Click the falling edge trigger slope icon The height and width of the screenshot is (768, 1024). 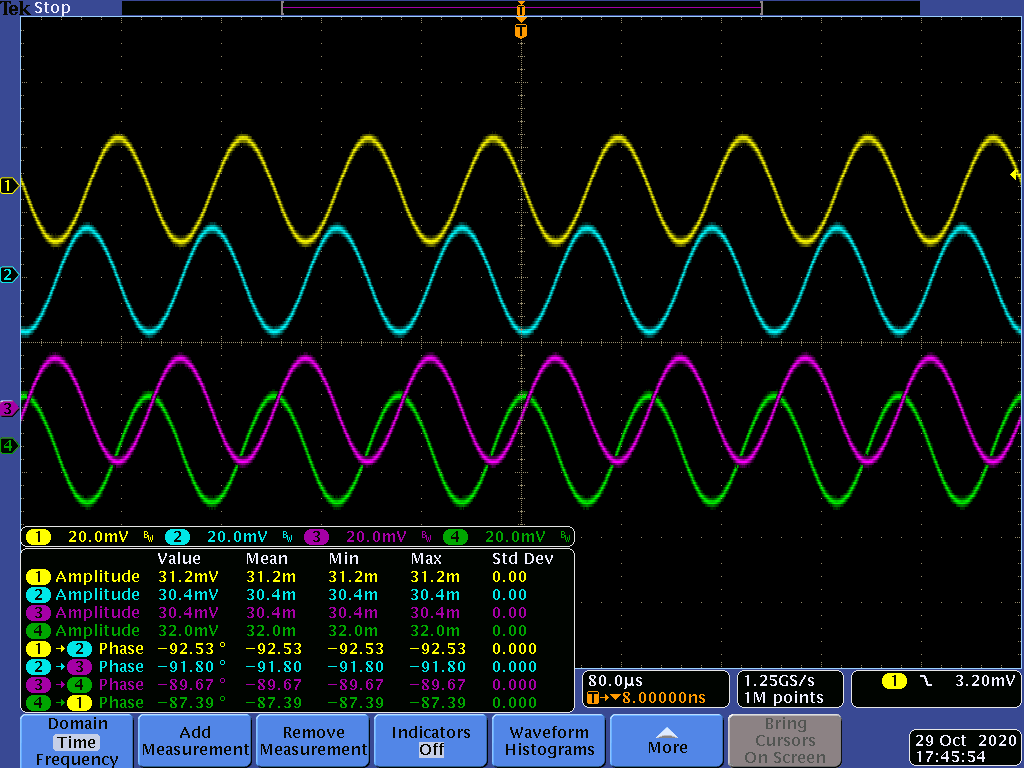pyautogui.click(x=926, y=681)
